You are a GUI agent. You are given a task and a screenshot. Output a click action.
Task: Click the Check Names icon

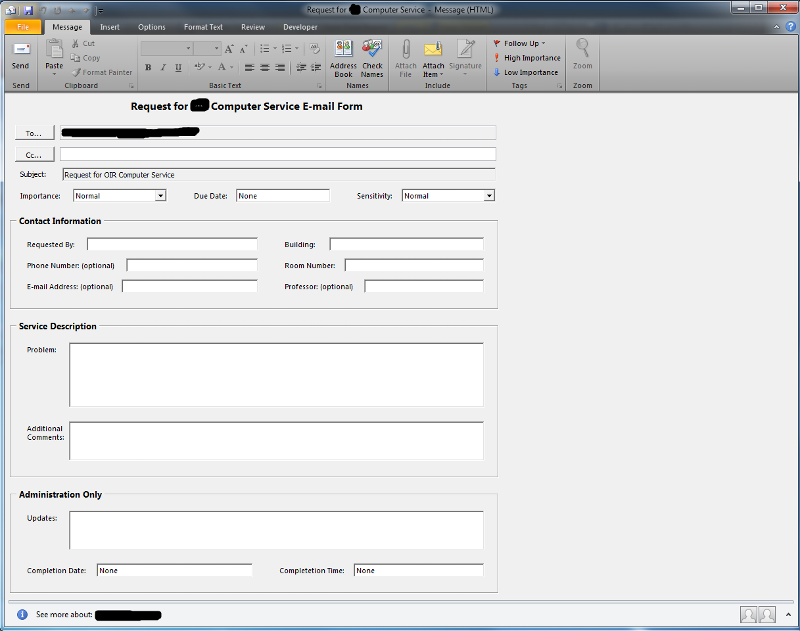click(x=372, y=50)
